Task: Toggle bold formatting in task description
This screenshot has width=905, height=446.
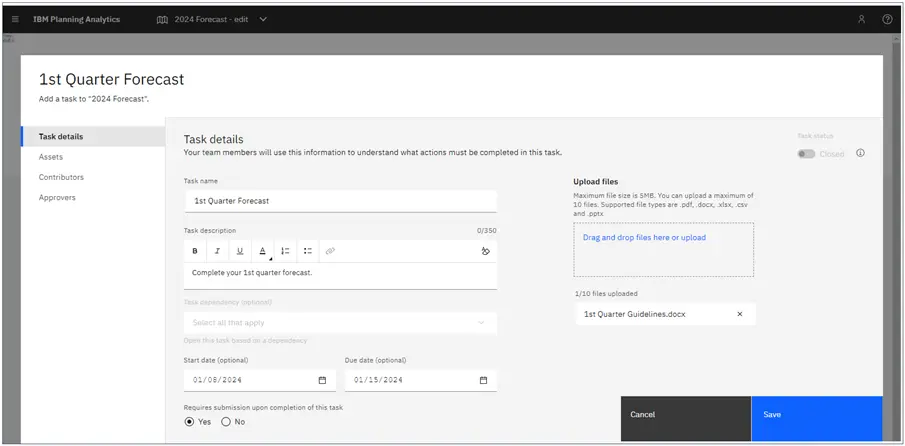Action: click(x=195, y=251)
